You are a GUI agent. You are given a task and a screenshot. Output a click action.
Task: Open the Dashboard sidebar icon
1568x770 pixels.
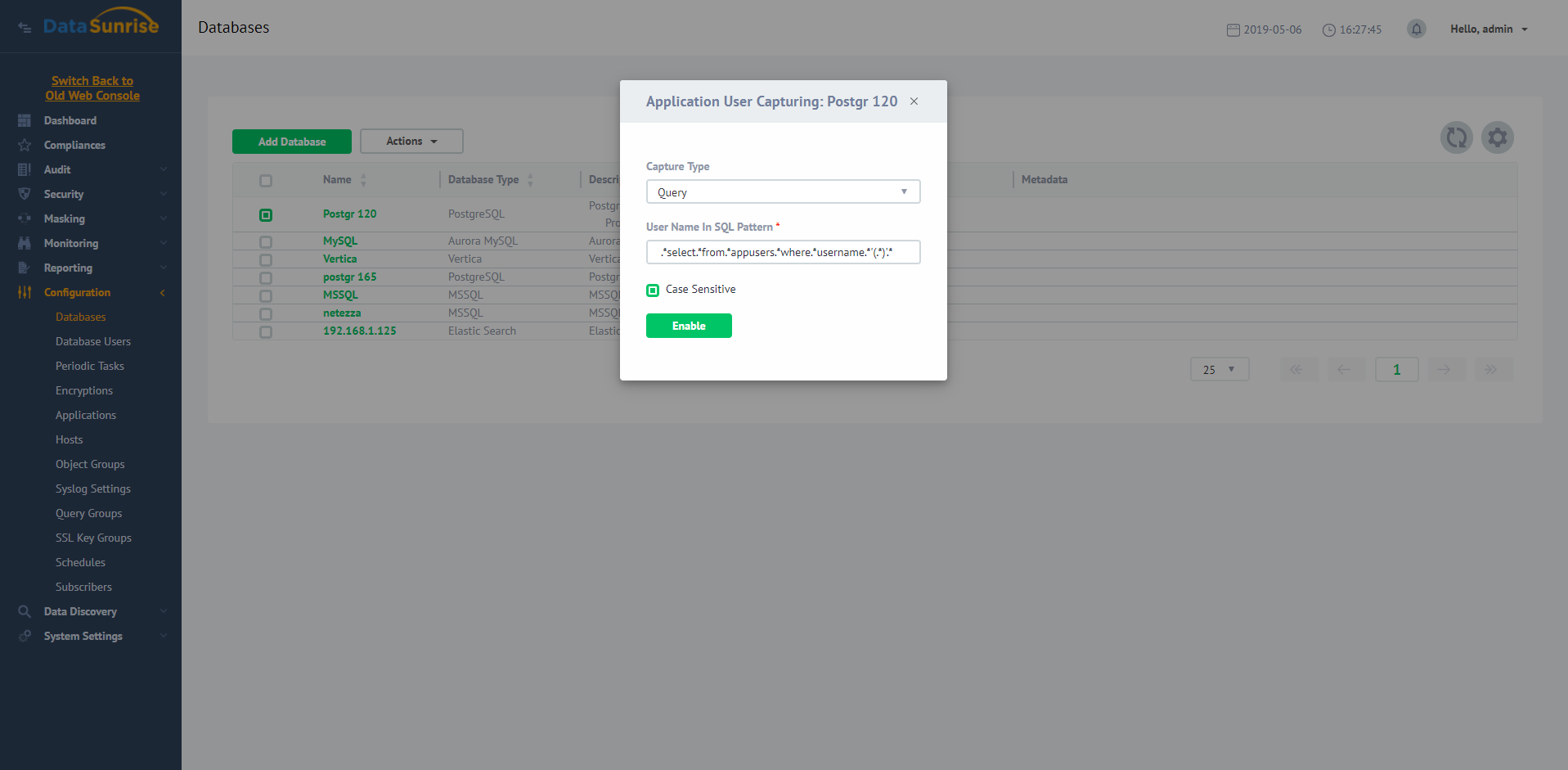click(25, 120)
